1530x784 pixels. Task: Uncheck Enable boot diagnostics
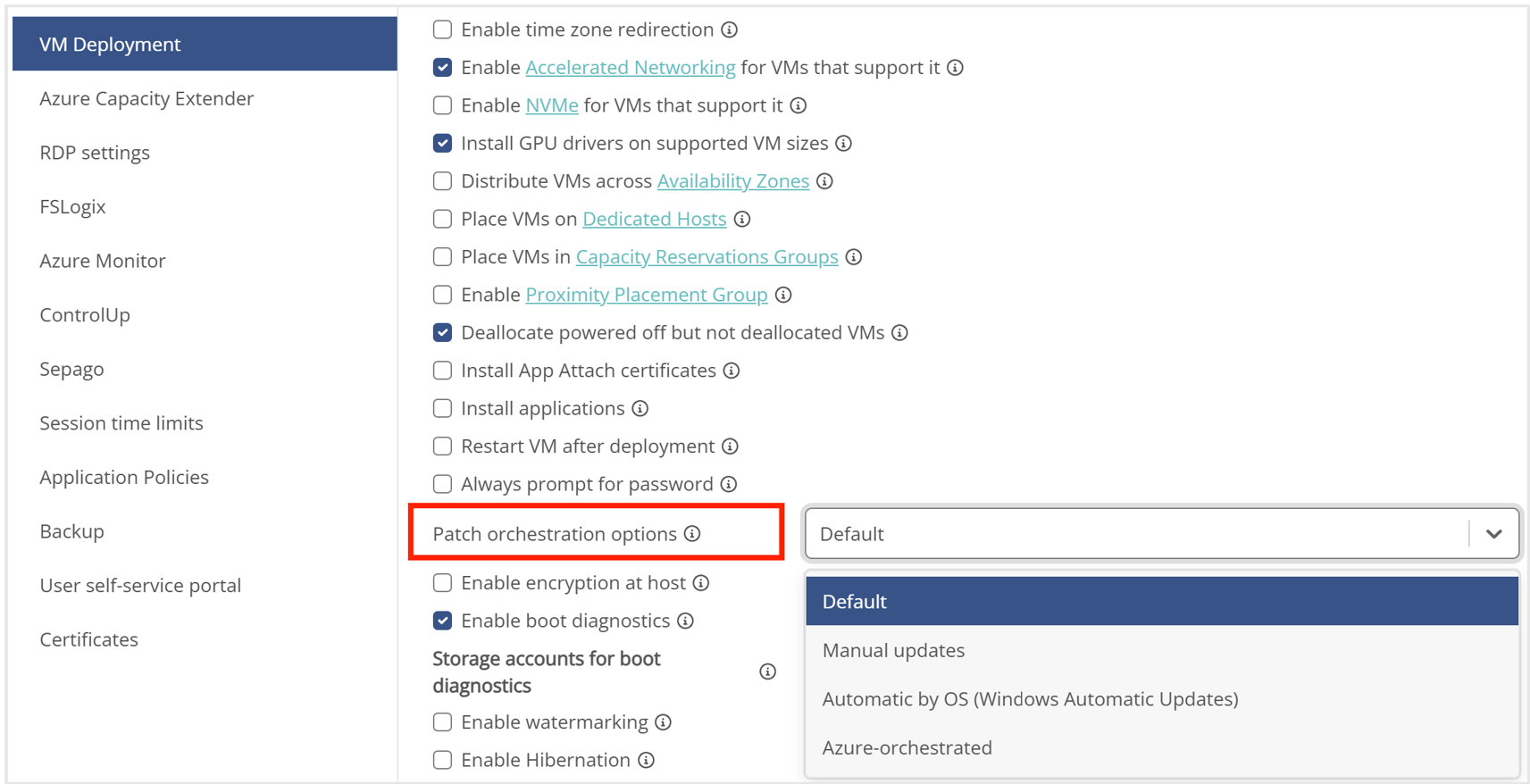click(442, 621)
